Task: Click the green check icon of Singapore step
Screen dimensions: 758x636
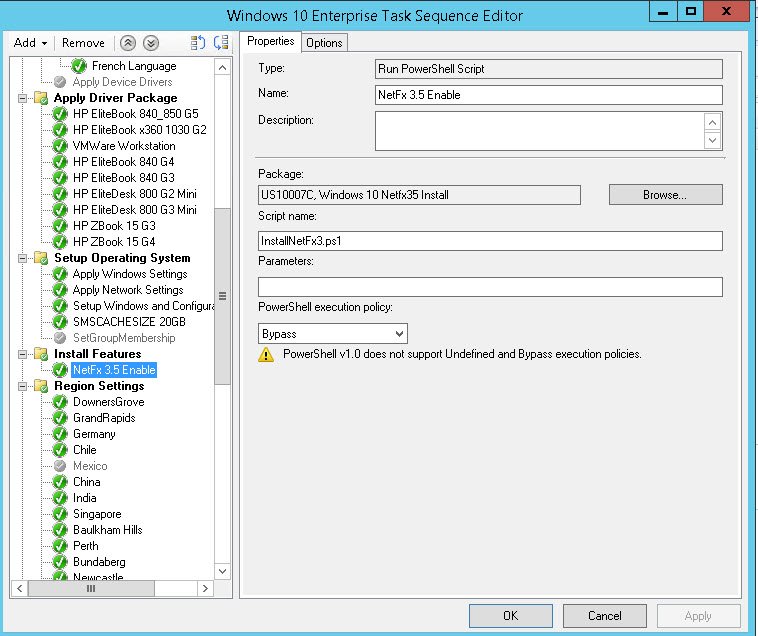Action: [x=60, y=514]
